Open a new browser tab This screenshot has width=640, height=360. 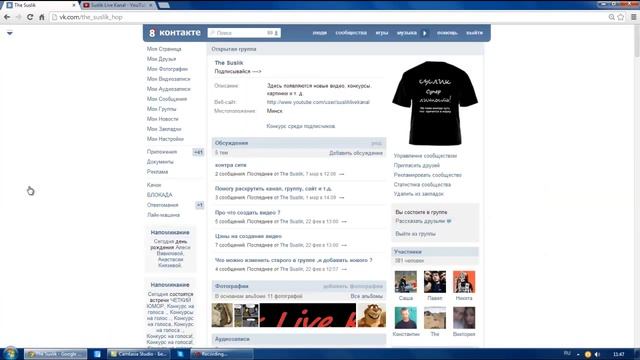(164, 5)
